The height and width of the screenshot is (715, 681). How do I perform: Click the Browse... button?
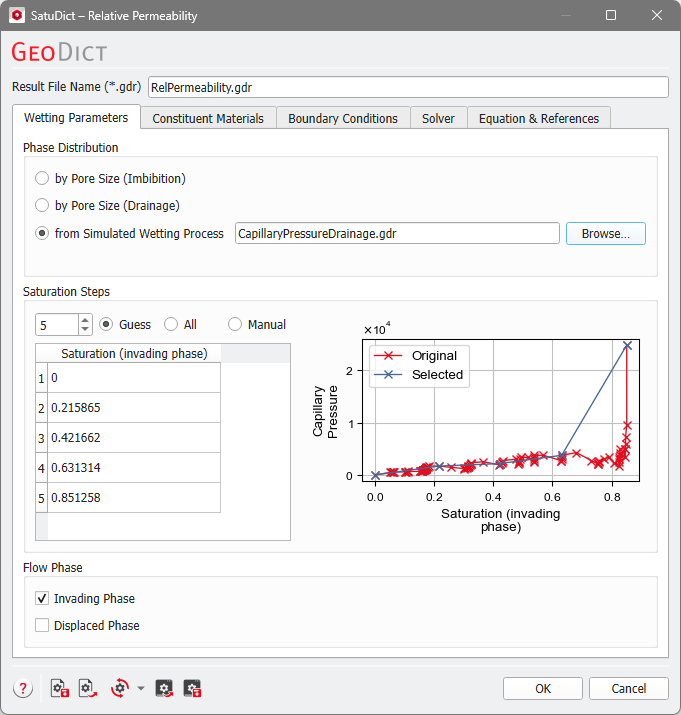tap(606, 233)
